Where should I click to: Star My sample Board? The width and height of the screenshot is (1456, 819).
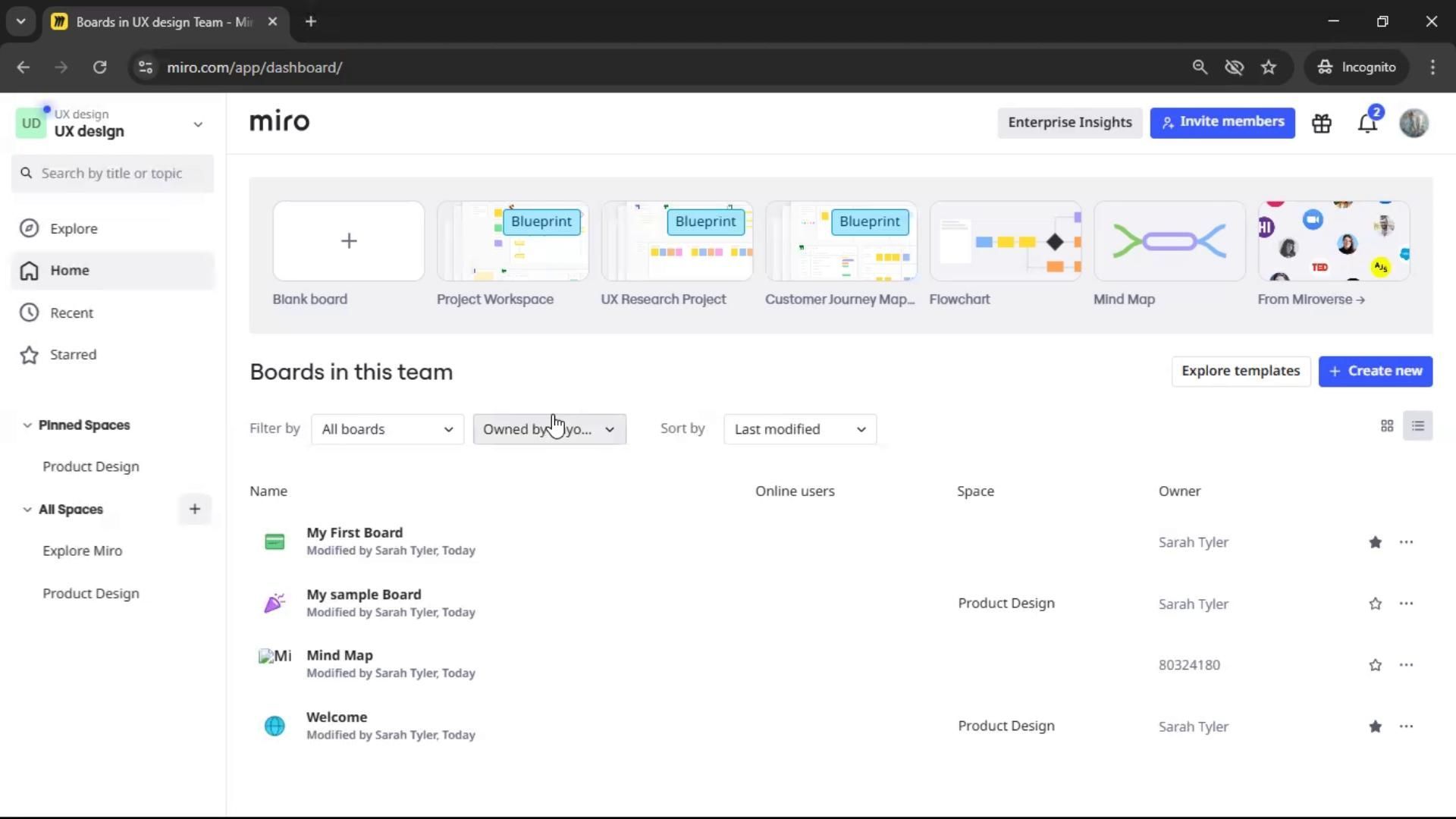click(1375, 604)
